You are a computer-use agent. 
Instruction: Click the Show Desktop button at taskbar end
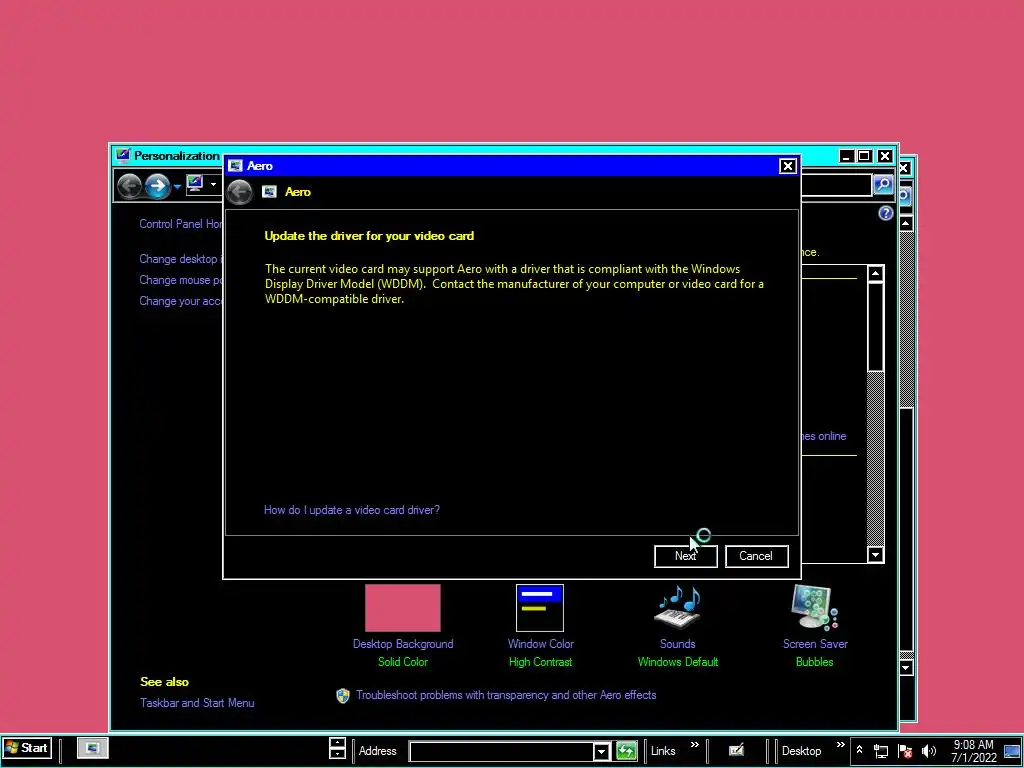coord(1012,752)
